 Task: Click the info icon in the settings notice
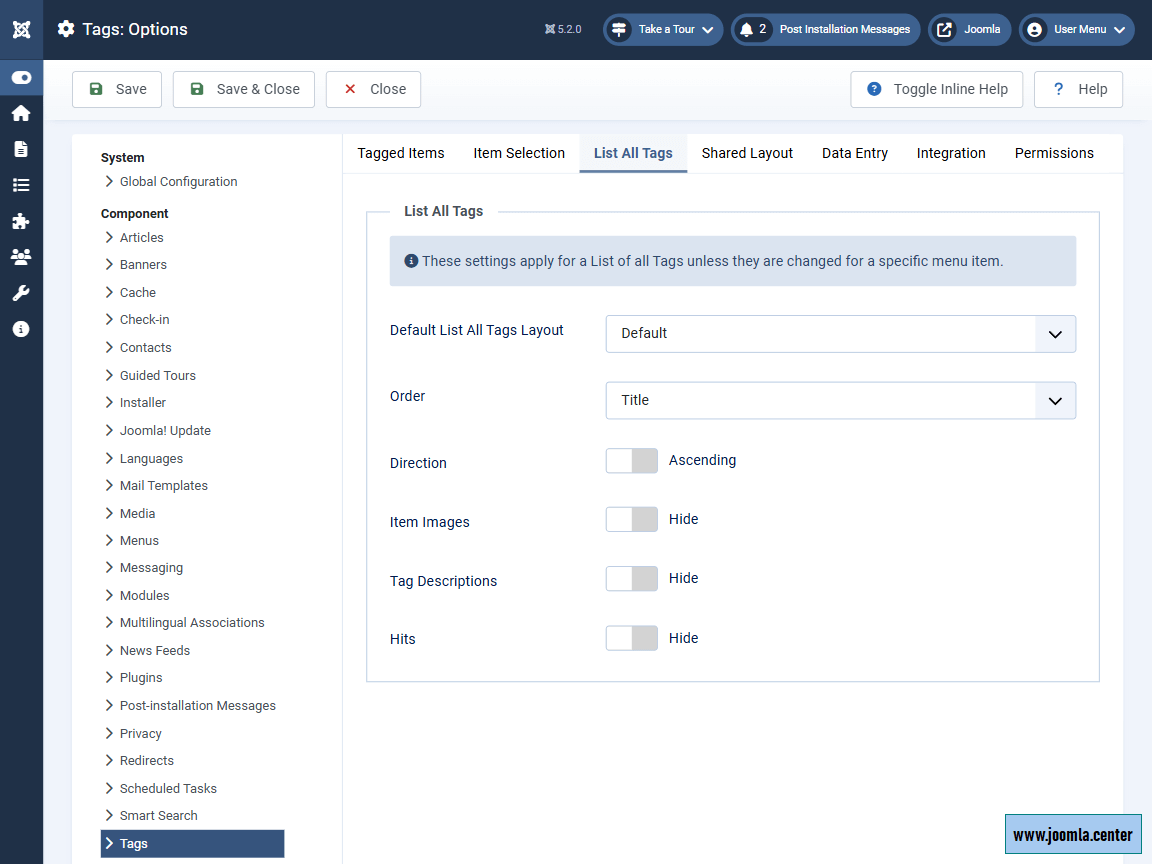pyautogui.click(x=411, y=261)
